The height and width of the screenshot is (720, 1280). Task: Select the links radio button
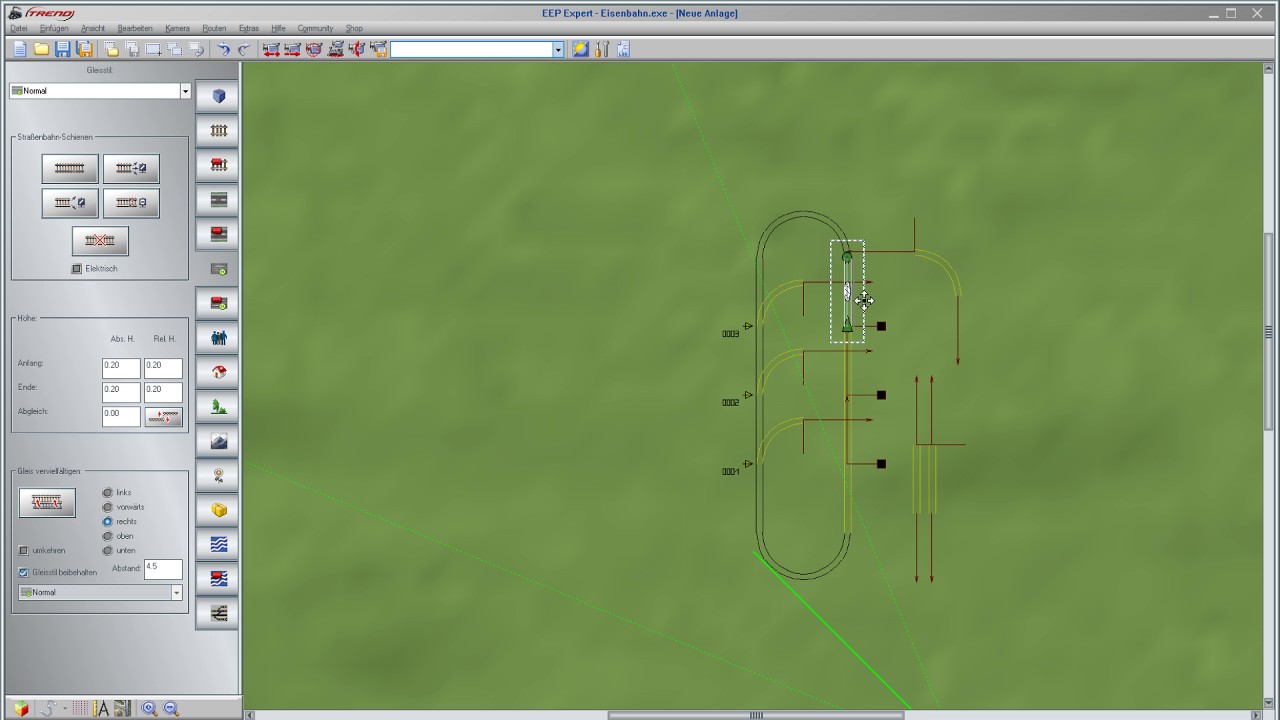(108, 492)
